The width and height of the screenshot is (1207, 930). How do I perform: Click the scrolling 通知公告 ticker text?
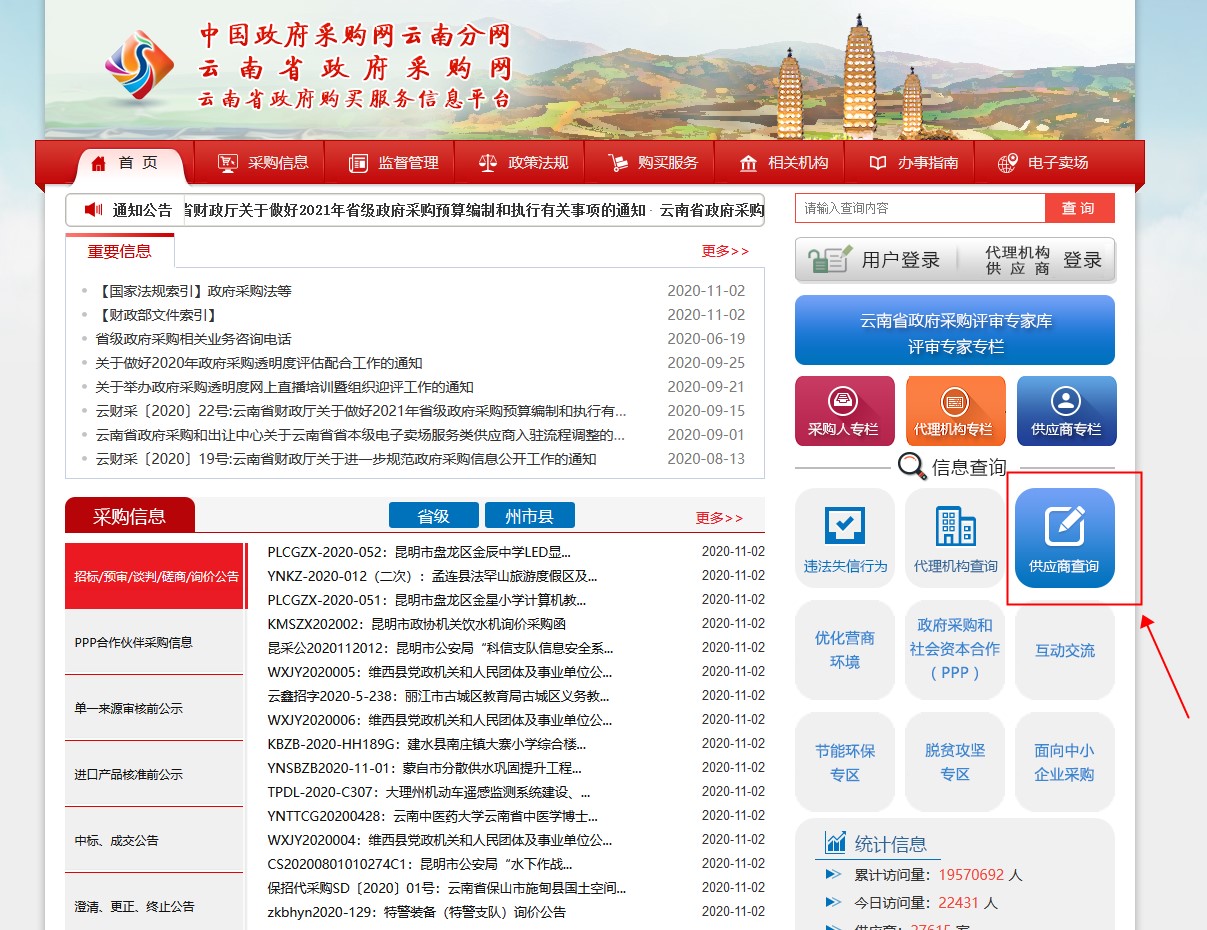(472, 210)
